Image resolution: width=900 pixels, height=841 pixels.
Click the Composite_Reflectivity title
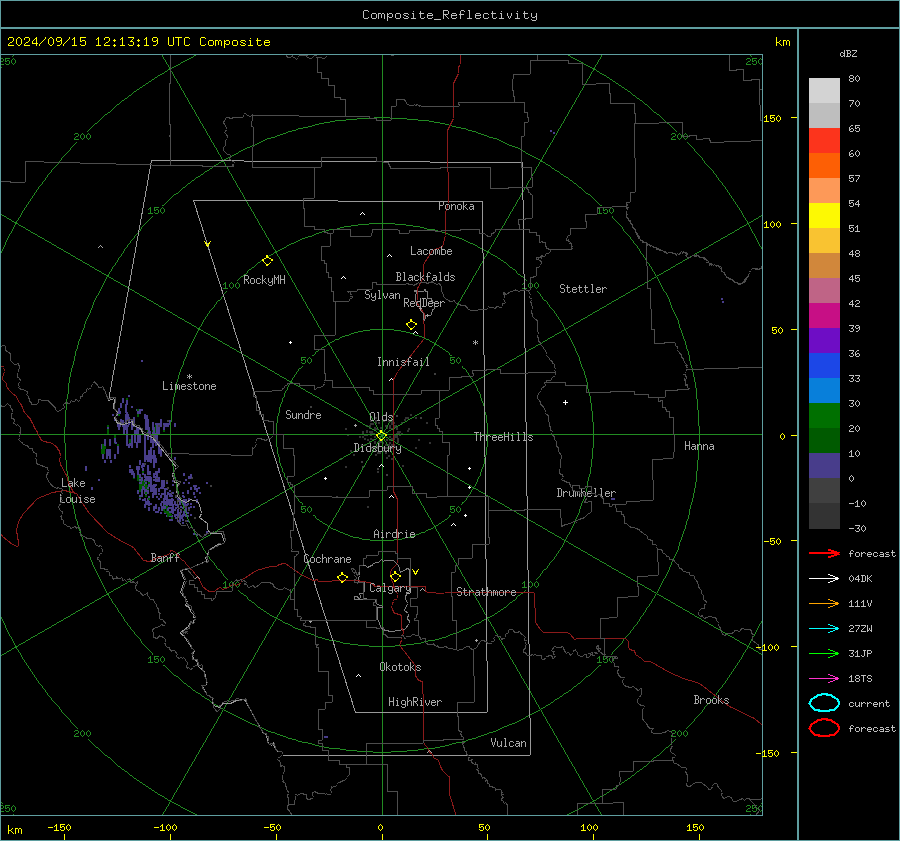pos(450,15)
